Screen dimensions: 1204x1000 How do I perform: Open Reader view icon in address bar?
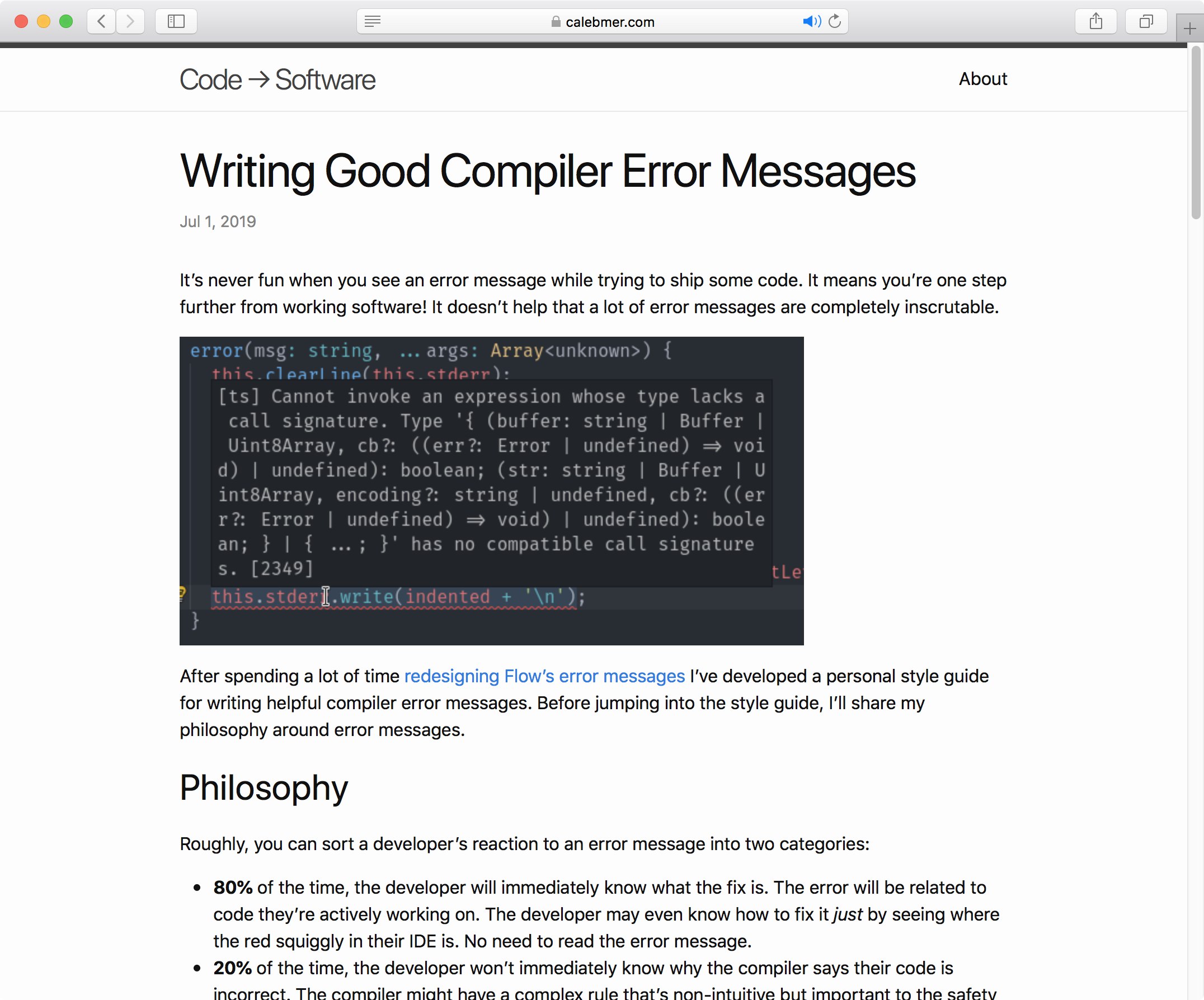click(373, 21)
